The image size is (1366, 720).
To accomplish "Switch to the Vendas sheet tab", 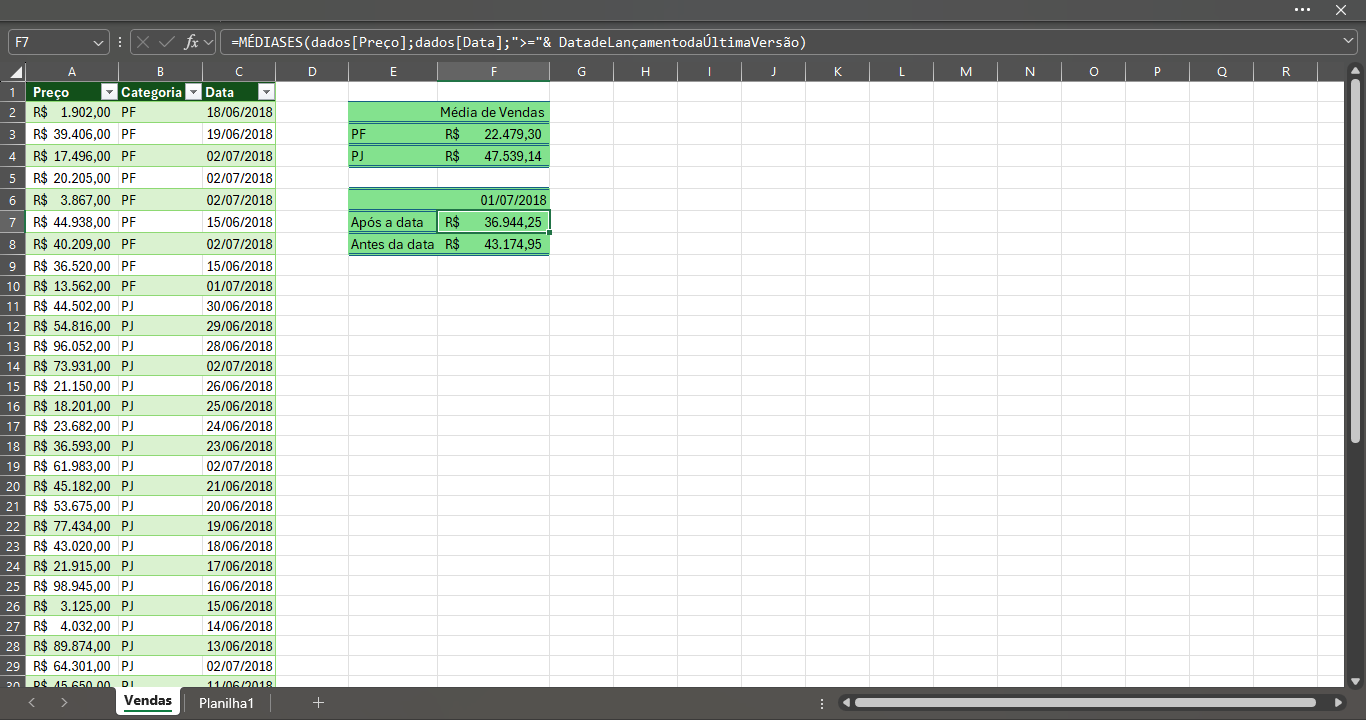I will (x=148, y=702).
